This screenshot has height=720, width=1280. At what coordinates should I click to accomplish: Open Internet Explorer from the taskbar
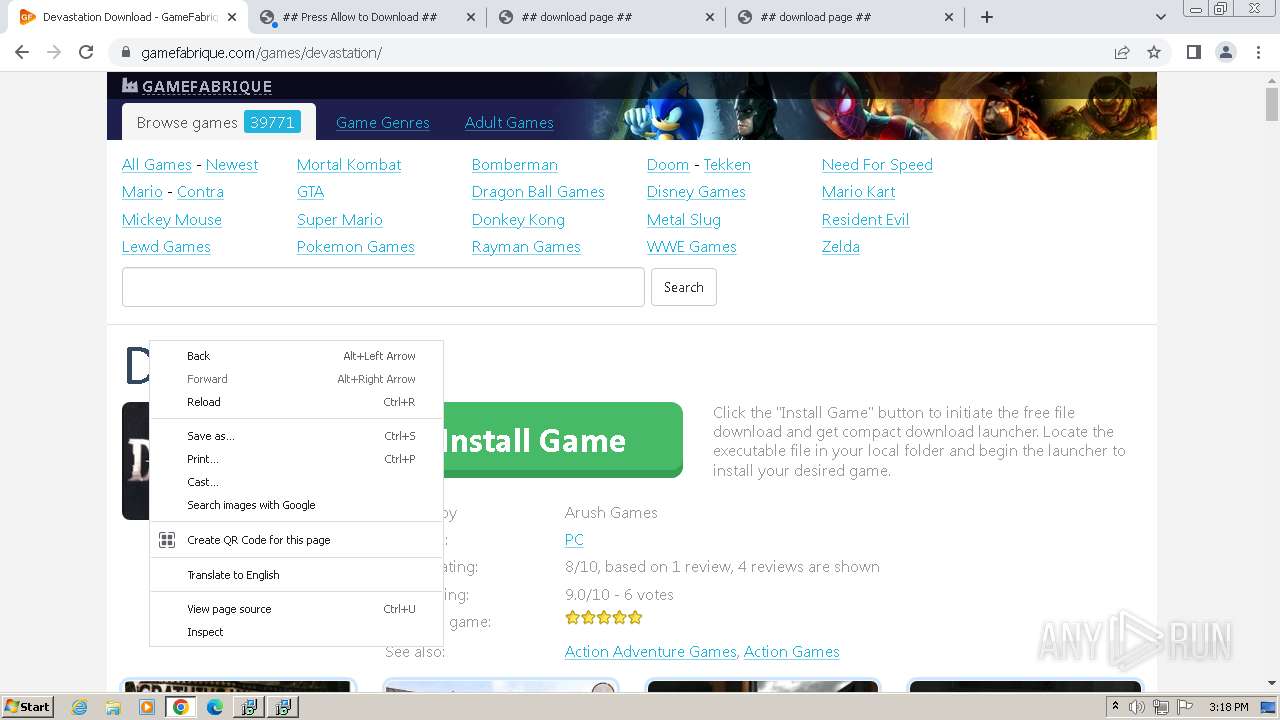(80, 707)
